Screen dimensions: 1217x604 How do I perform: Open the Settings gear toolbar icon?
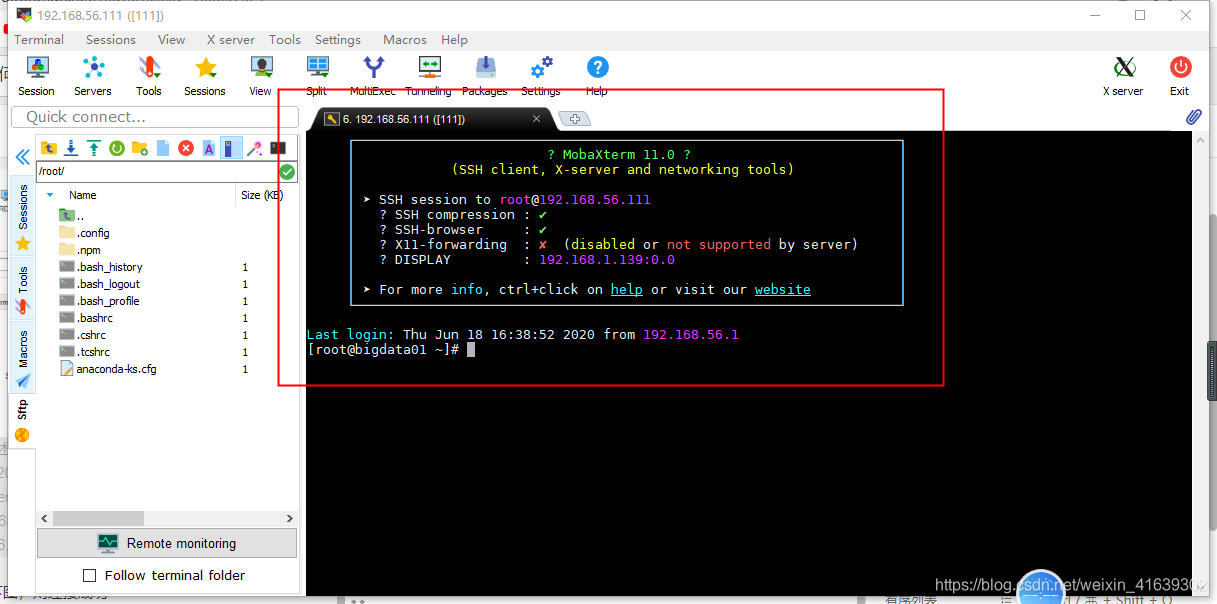click(541, 76)
